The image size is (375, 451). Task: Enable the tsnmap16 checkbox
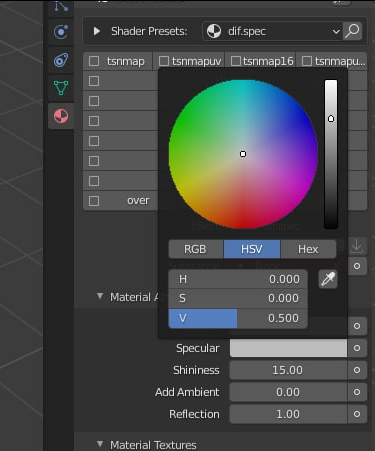tap(236, 61)
